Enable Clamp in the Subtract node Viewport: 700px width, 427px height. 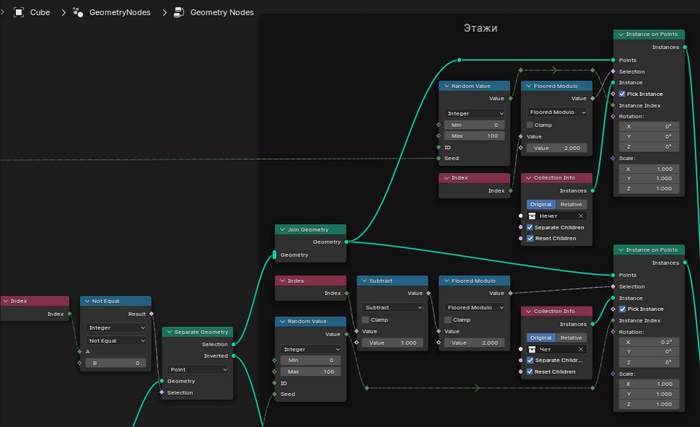pos(364,319)
